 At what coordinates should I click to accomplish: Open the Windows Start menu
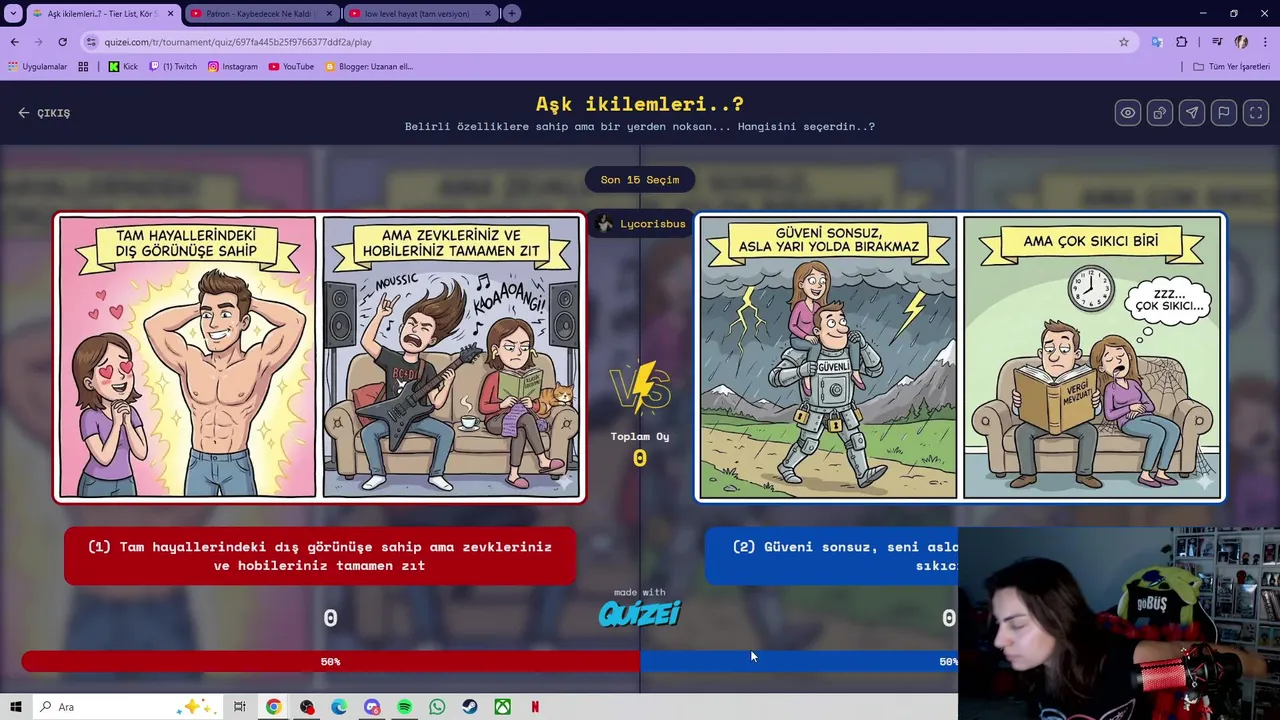[x=15, y=707]
